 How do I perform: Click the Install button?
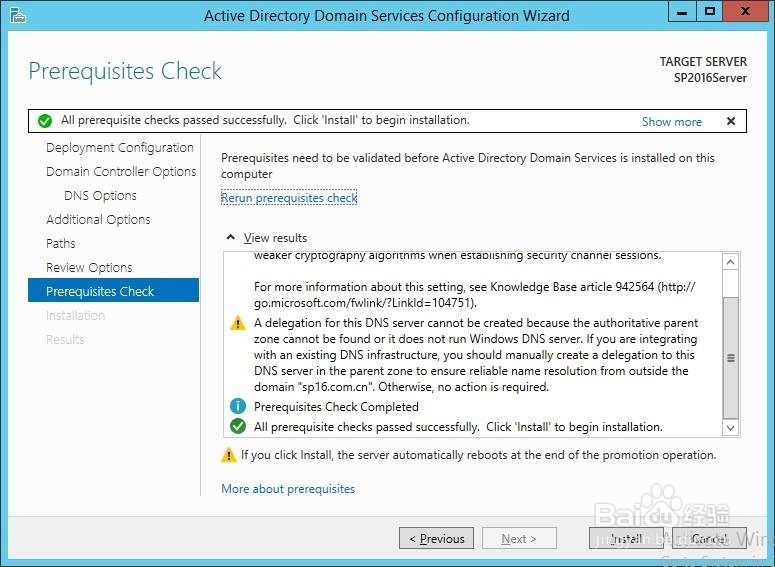click(x=626, y=538)
